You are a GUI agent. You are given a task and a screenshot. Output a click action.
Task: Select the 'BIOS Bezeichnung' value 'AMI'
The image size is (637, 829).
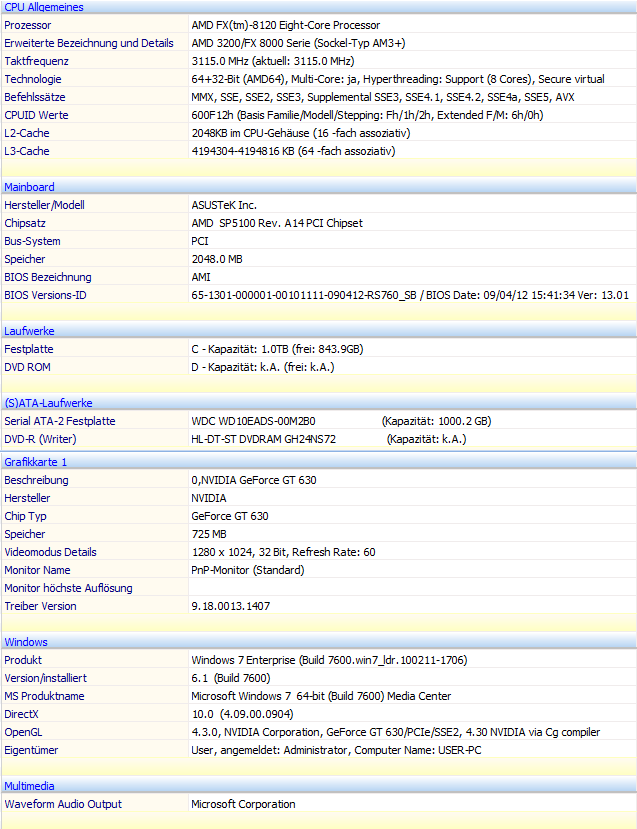tap(201, 277)
